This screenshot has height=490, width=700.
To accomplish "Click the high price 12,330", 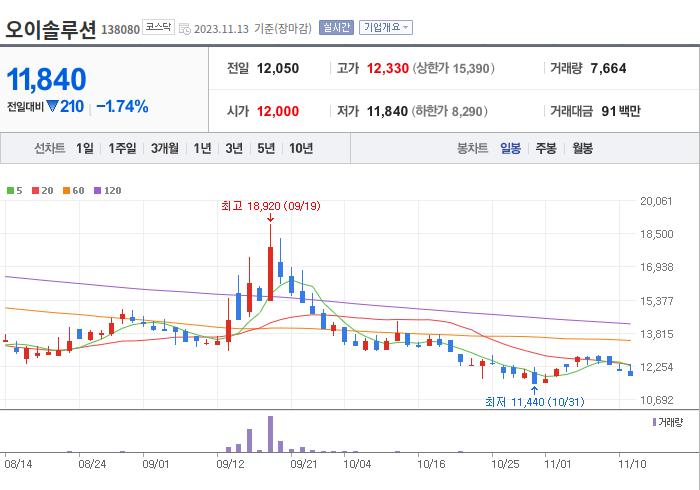I will coord(388,68).
